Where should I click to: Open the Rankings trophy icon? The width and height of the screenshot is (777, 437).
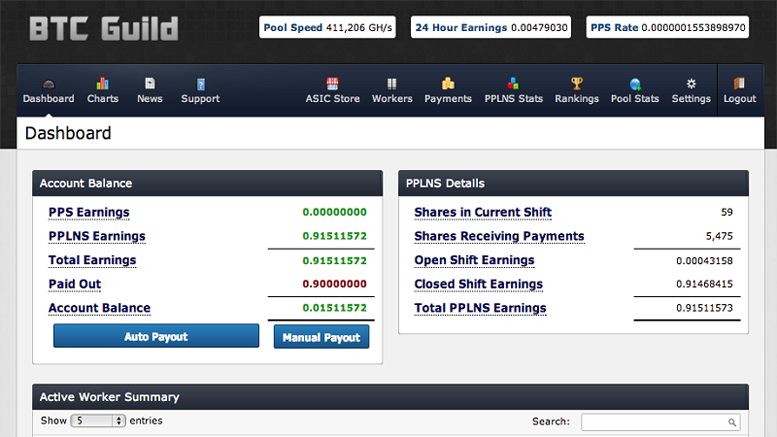[577, 83]
